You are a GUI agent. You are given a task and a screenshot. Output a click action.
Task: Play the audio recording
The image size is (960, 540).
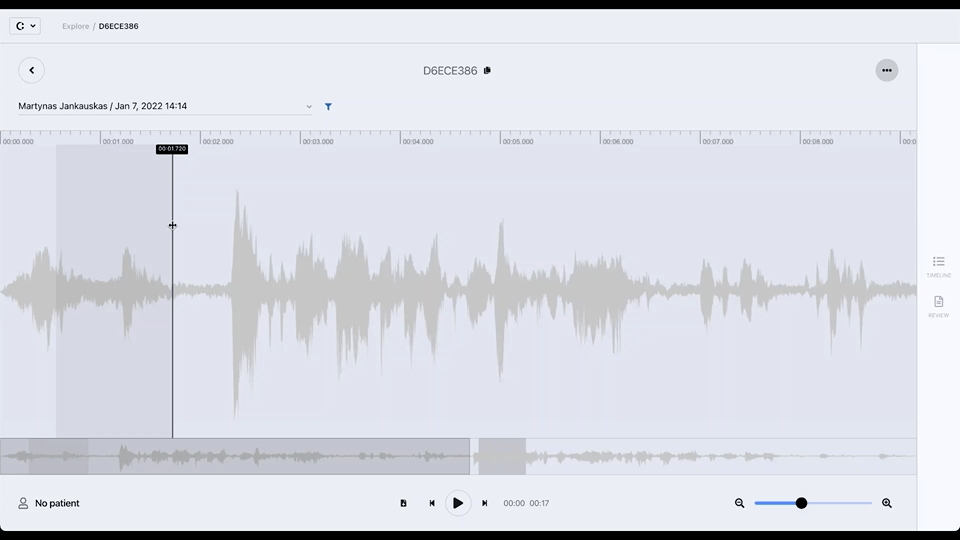click(458, 503)
